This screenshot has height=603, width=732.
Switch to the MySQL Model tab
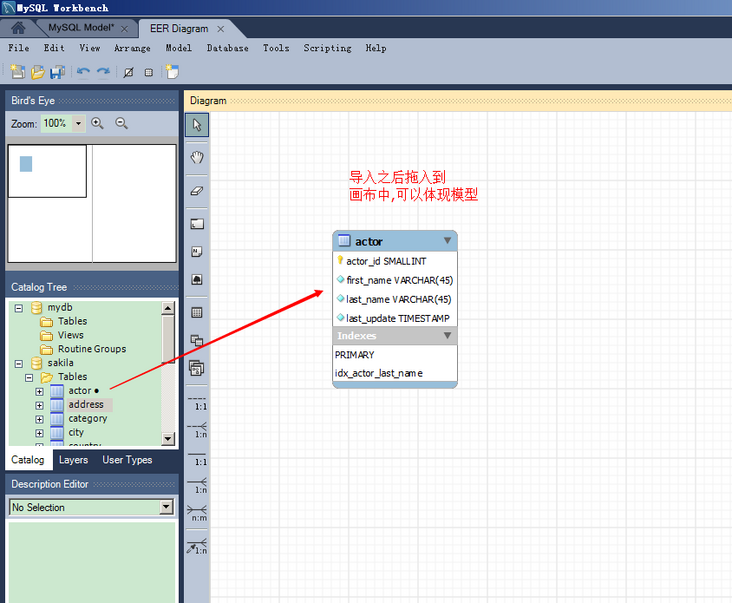coord(81,29)
